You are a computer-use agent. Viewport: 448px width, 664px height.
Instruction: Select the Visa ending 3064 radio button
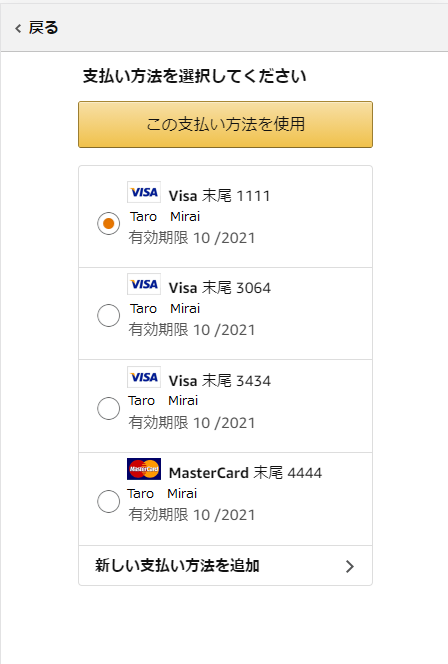pos(108,315)
